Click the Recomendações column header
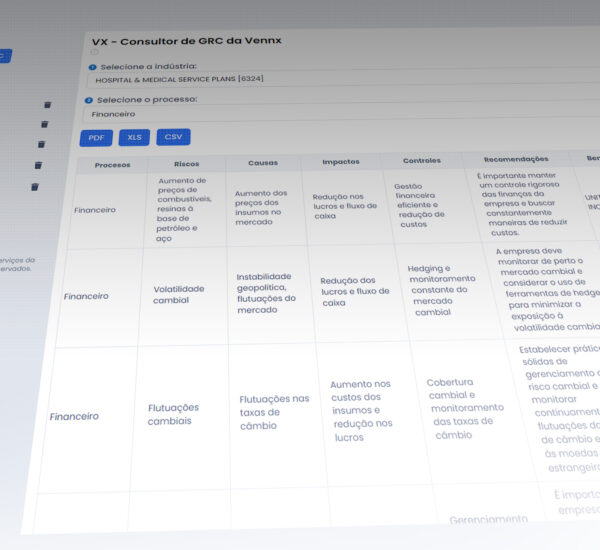The width and height of the screenshot is (600, 550). 516,159
